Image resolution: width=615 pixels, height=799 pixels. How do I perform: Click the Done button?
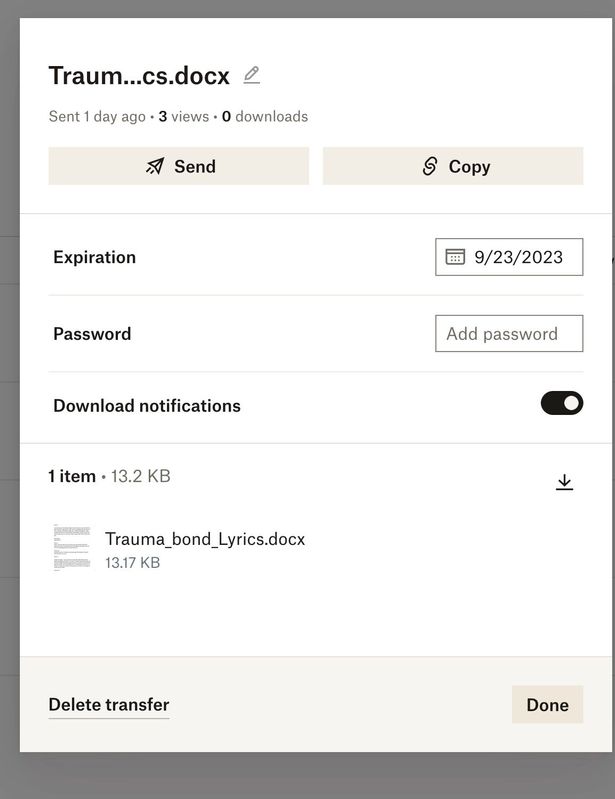pyautogui.click(x=547, y=705)
